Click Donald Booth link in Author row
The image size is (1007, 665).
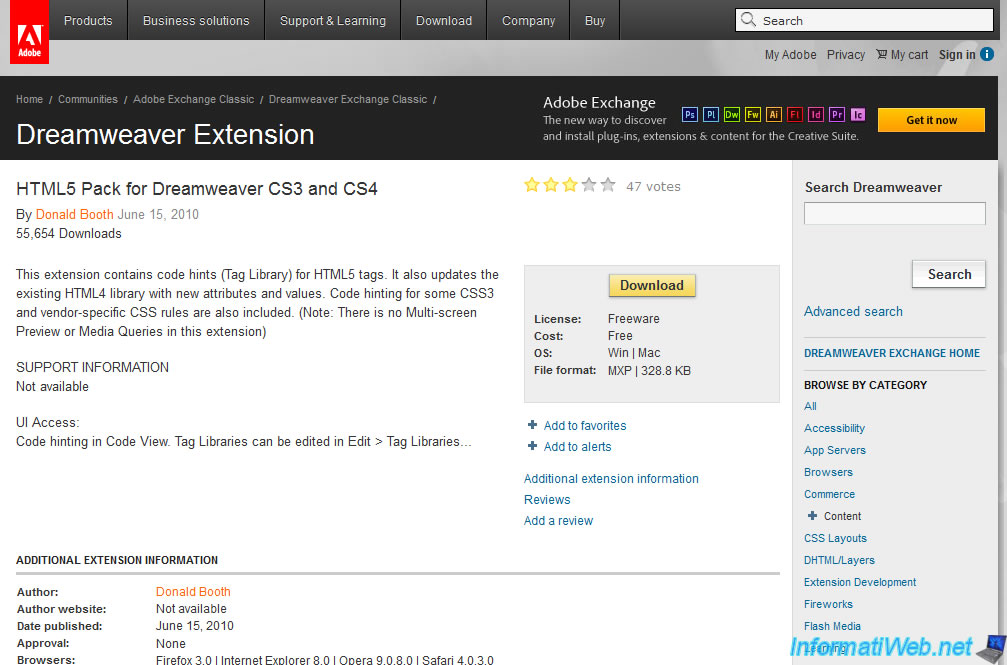coord(193,592)
